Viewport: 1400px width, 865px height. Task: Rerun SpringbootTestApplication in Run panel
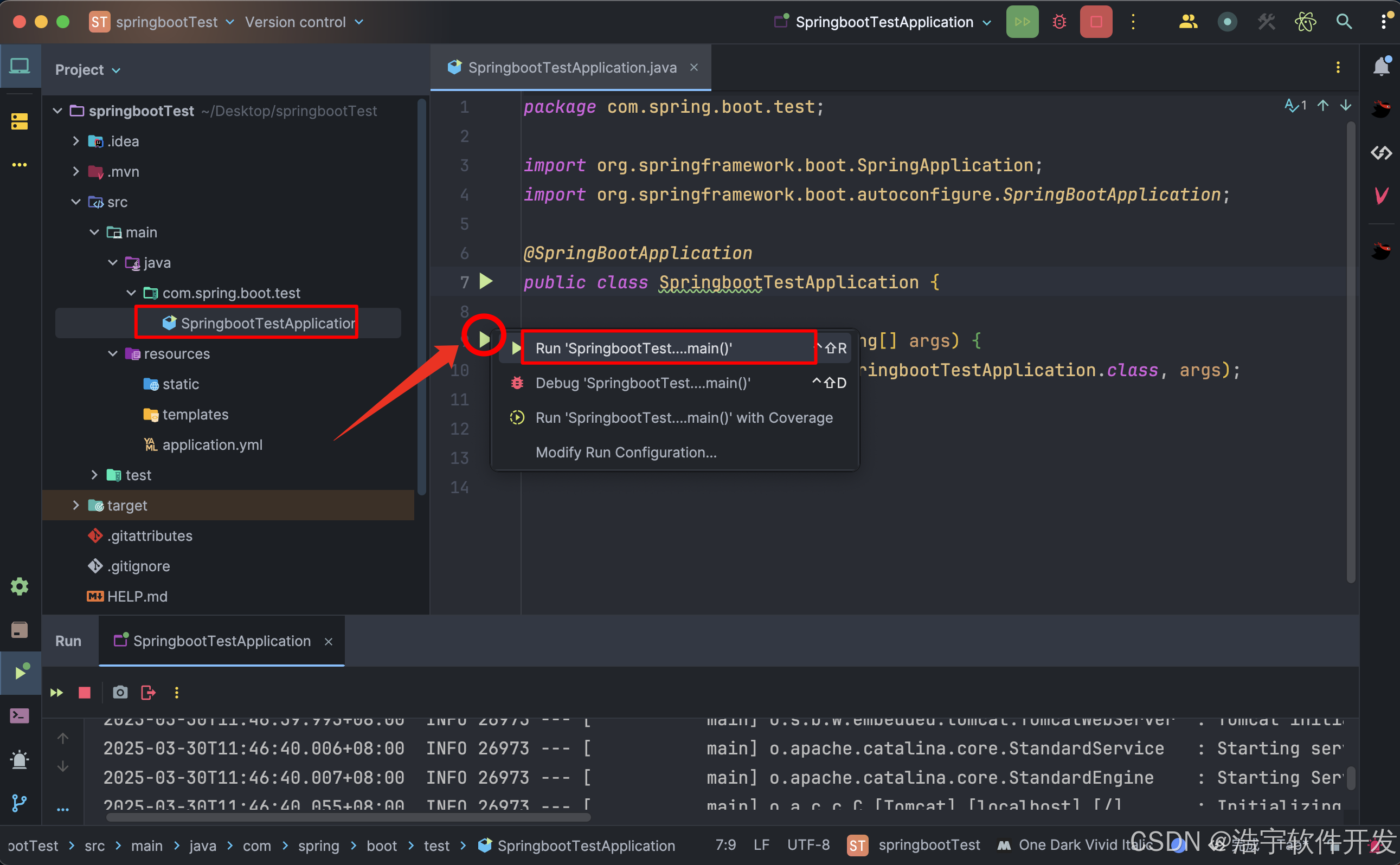[x=57, y=692]
